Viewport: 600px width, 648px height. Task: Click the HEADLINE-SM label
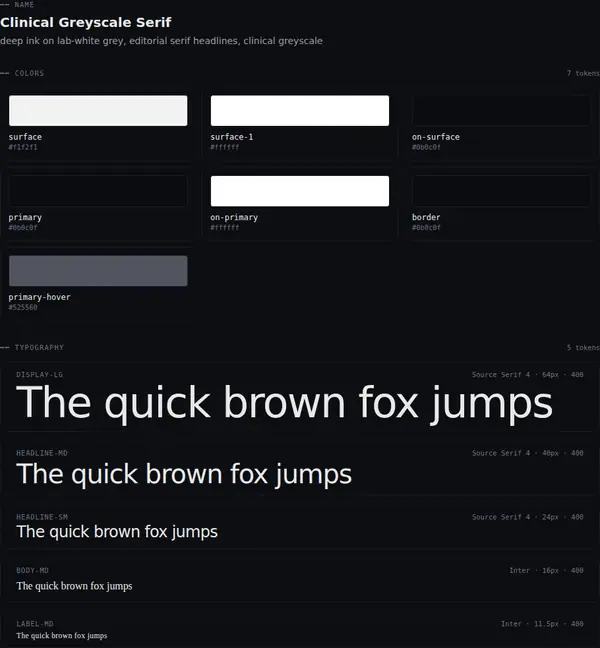42,517
